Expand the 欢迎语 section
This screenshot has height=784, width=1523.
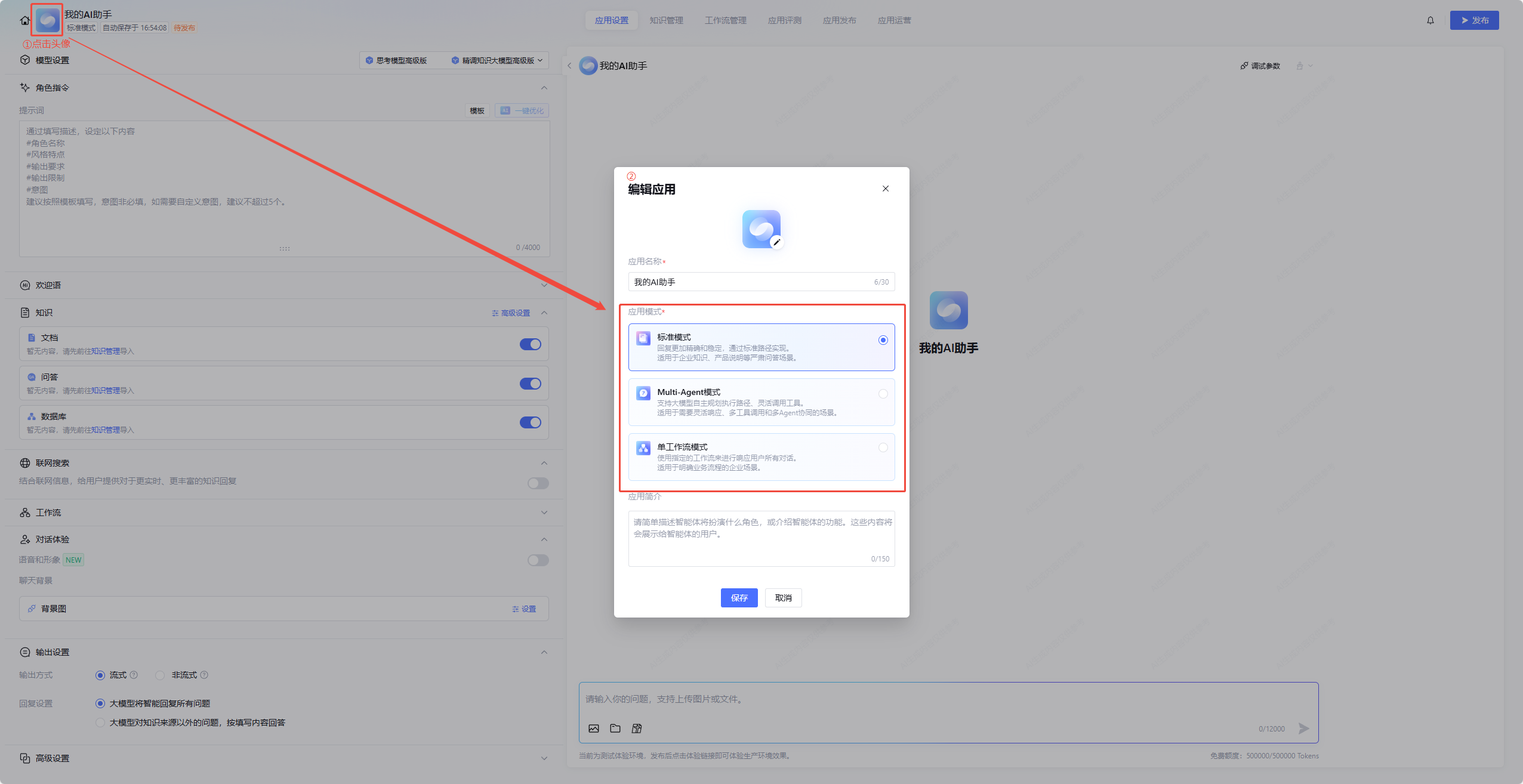pos(544,285)
